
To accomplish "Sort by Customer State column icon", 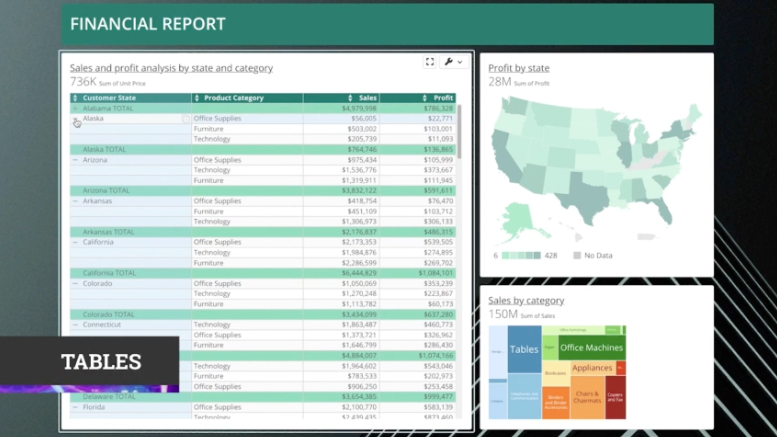I will [76, 98].
